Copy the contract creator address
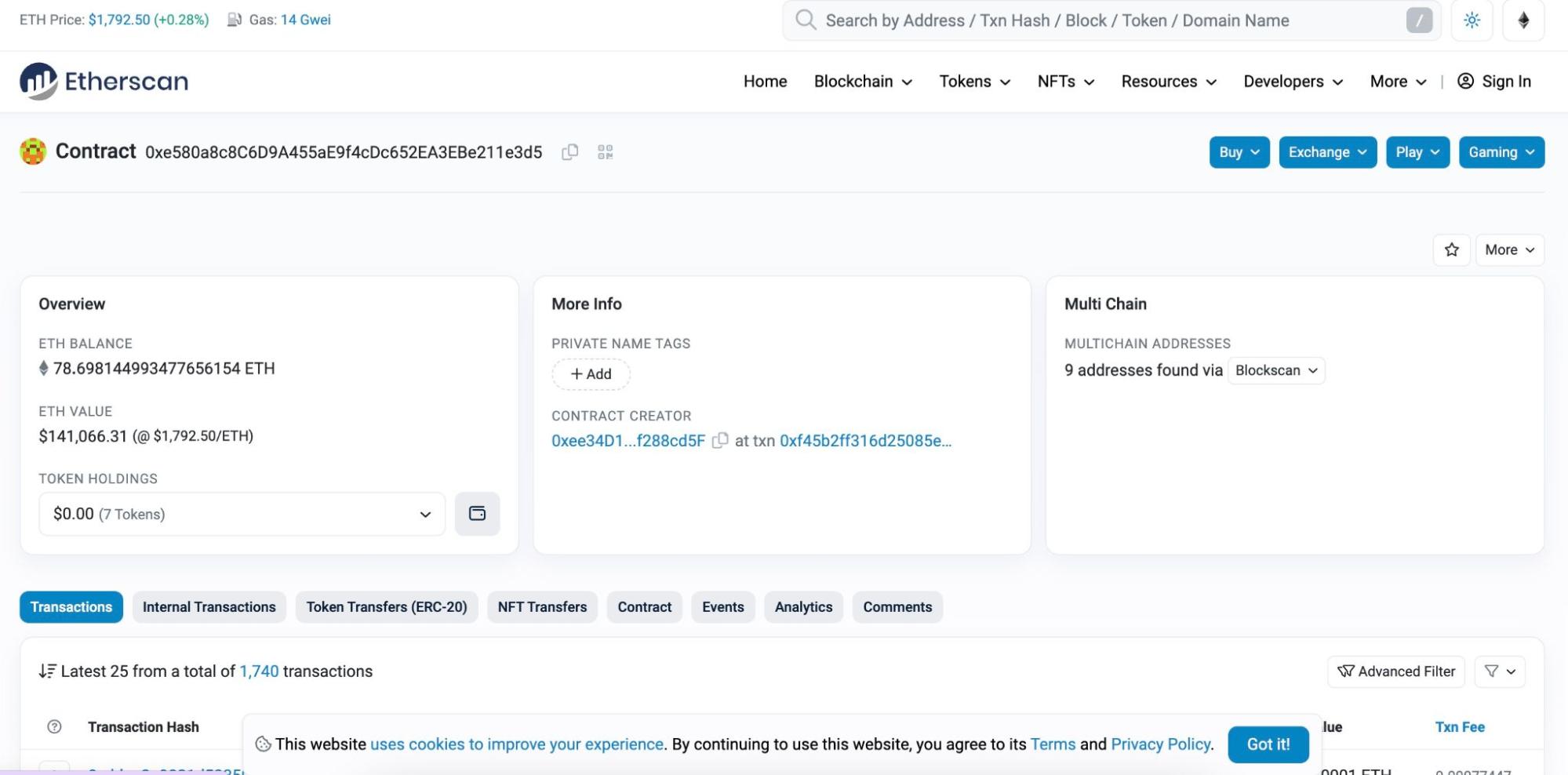The height and width of the screenshot is (775, 1568). coord(719,441)
